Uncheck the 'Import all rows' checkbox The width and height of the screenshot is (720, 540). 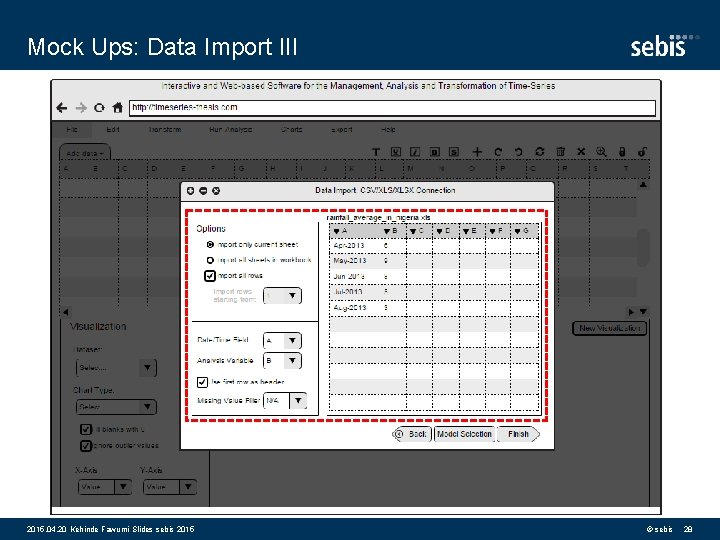[210, 276]
